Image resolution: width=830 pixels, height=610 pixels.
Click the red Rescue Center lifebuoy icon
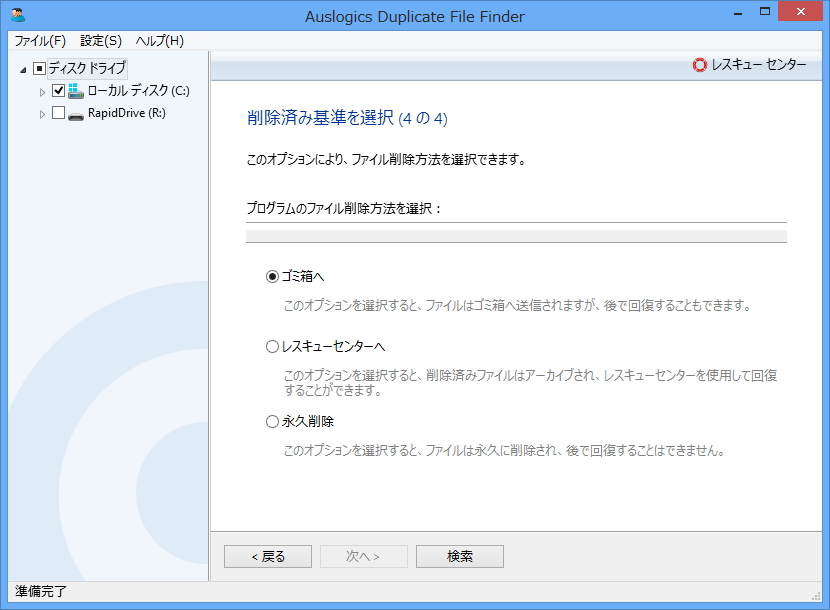699,65
